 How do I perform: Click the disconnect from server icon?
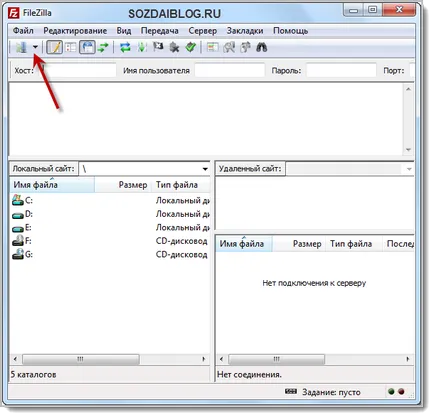(174, 47)
